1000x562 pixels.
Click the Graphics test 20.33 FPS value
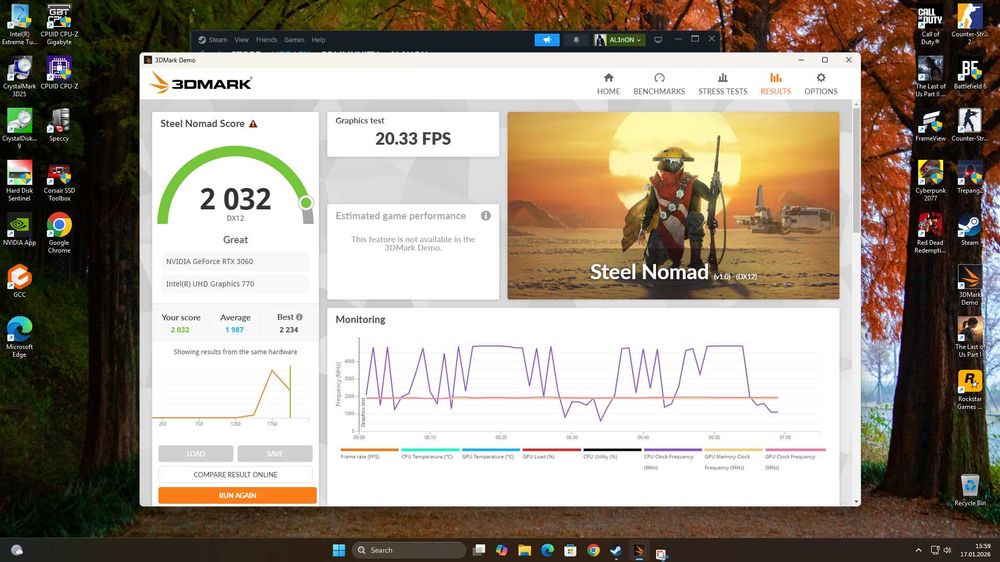(x=413, y=138)
